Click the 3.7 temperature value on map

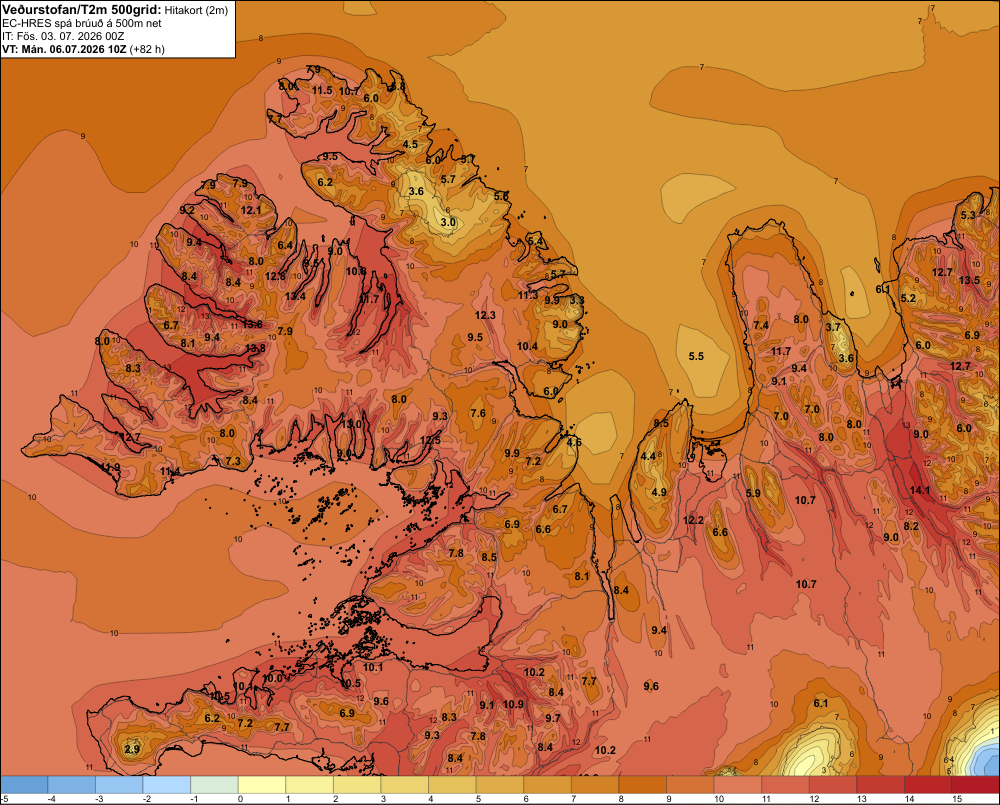click(833, 327)
